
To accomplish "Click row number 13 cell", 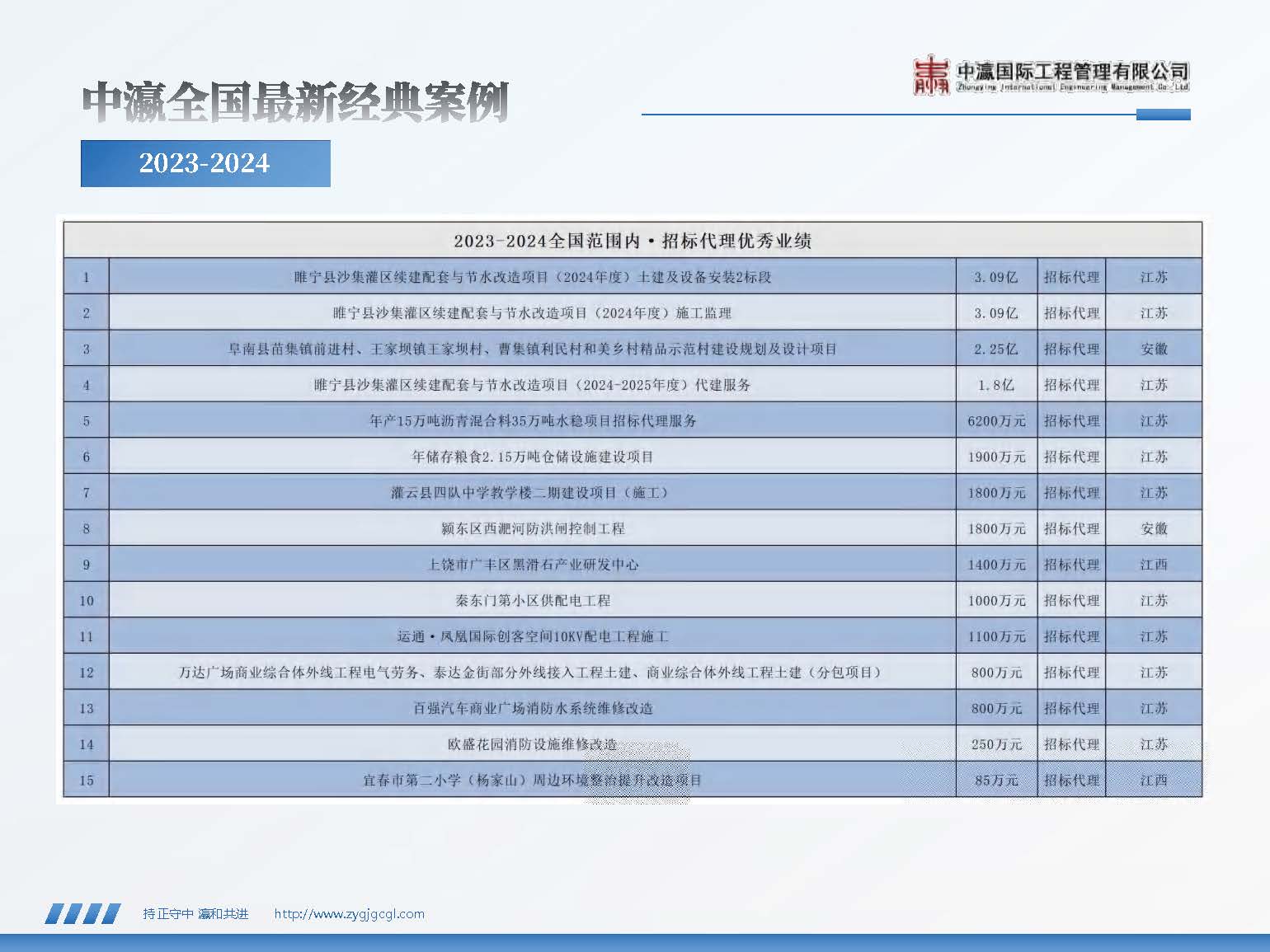I will (87, 708).
